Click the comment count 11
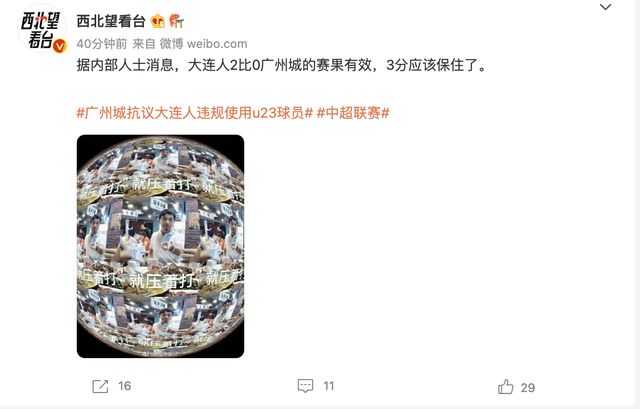This screenshot has width=640, height=409. point(329,386)
